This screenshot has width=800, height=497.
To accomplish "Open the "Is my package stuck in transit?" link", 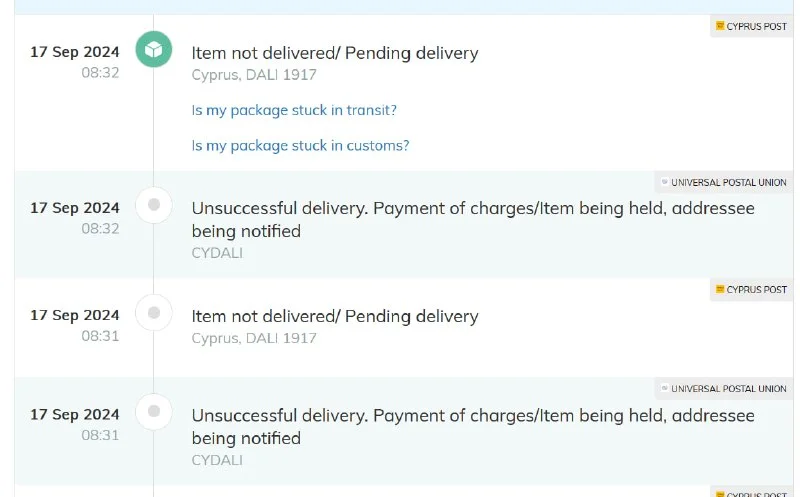I will click(x=294, y=110).
